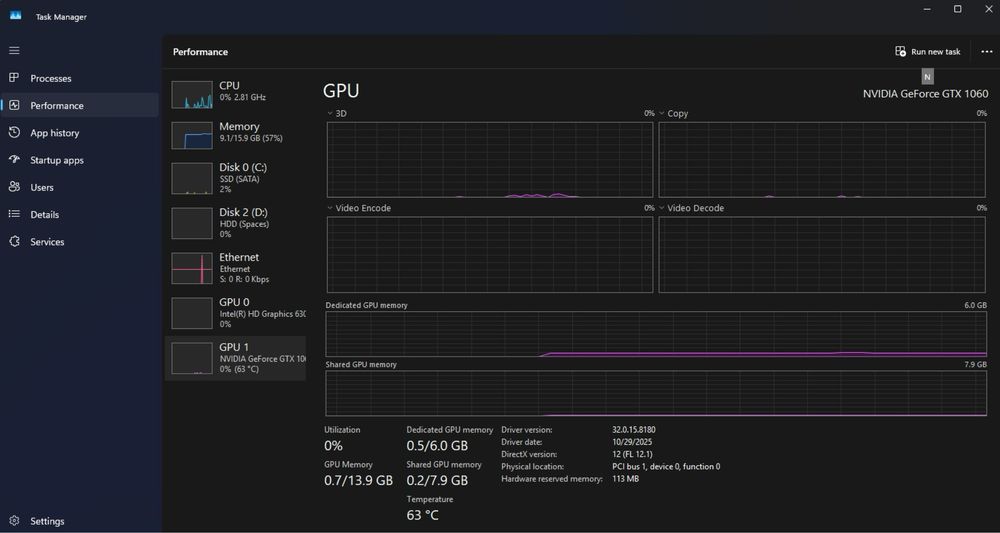This screenshot has height=533, width=1000.
Task: Select the GPU 1 graph thumbnail
Action: pyautogui.click(x=192, y=358)
